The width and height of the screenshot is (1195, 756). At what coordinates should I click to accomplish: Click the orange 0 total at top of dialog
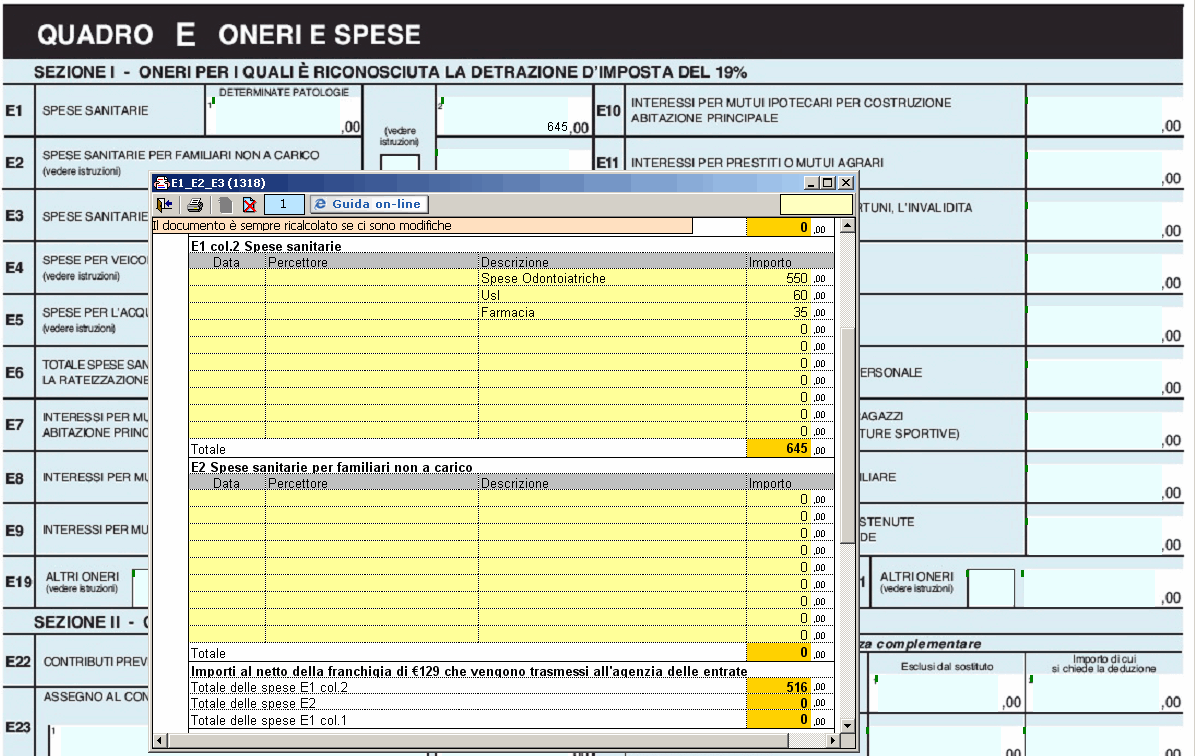coord(777,227)
